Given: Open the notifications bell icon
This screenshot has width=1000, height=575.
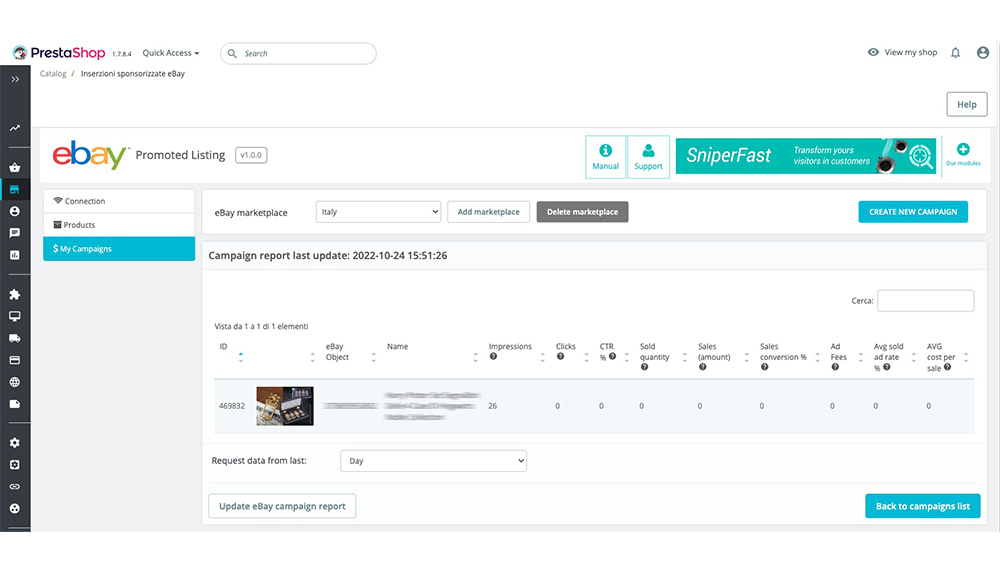Looking at the screenshot, I should tap(955, 53).
